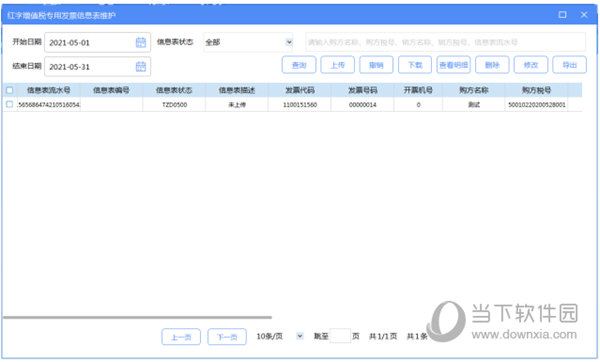
Task: Click the 撤销 button
Action: [x=376, y=65]
